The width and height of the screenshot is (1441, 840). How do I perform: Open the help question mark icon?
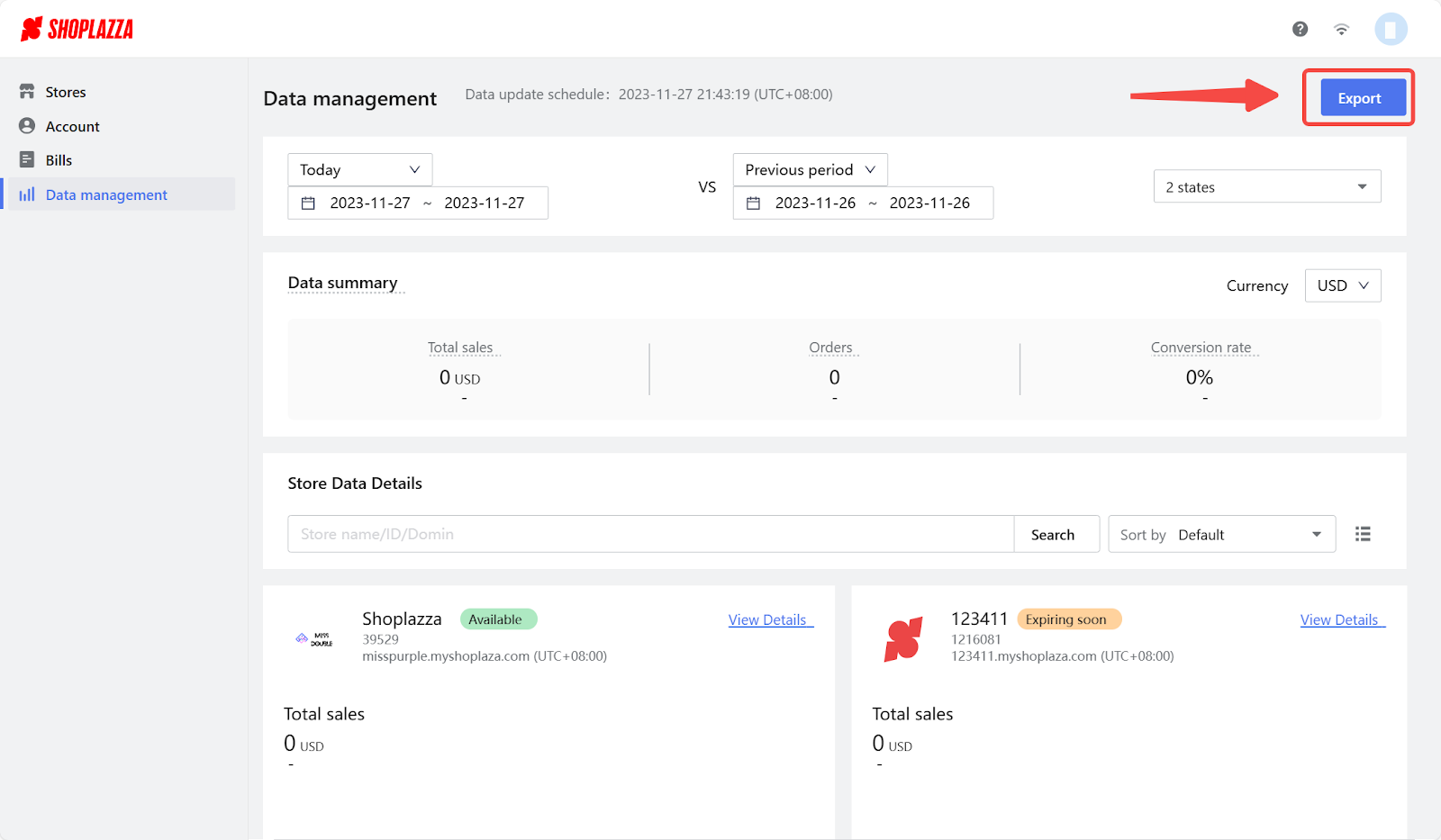(1300, 29)
